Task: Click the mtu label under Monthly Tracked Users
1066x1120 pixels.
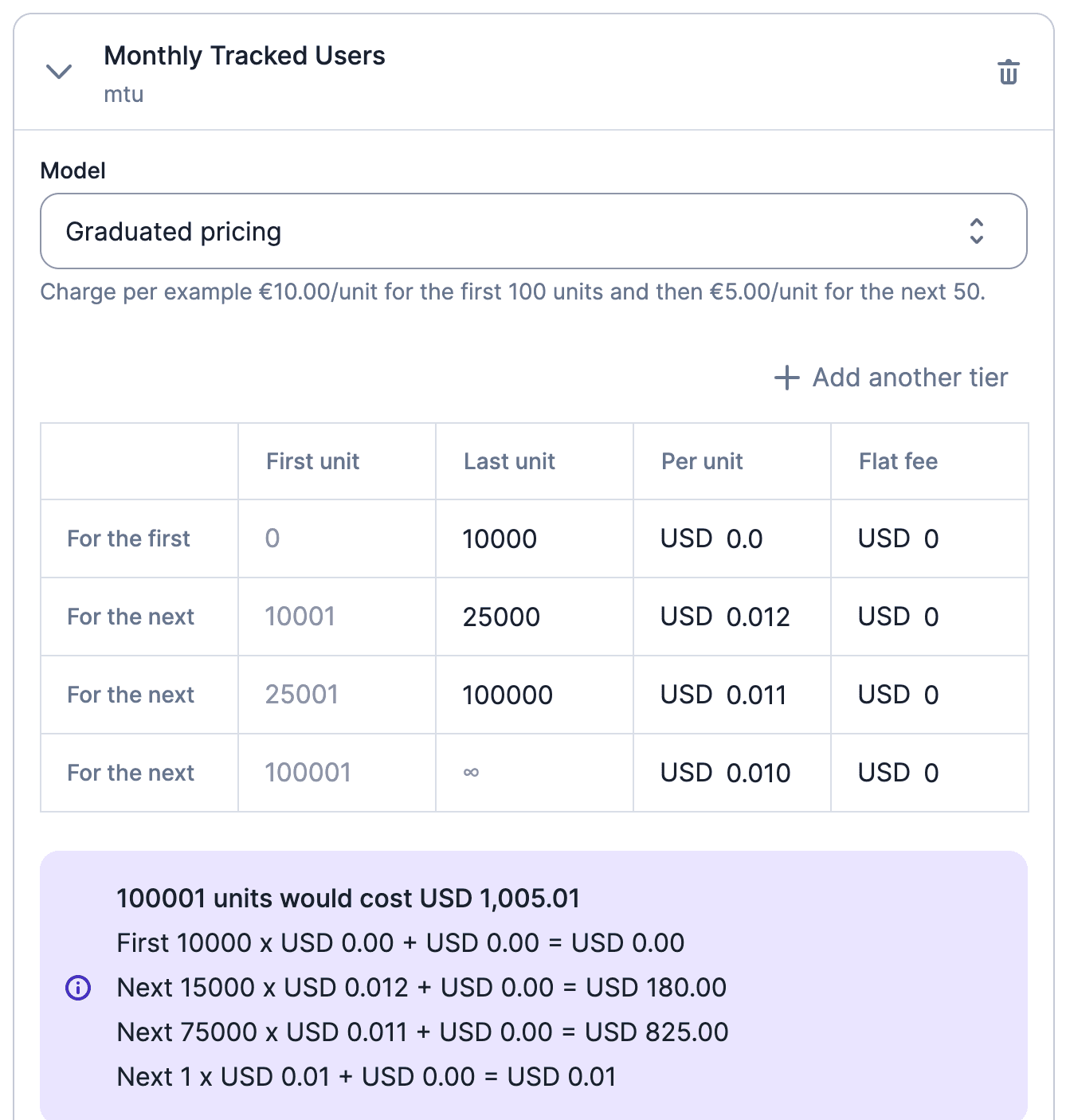Action: (x=124, y=94)
